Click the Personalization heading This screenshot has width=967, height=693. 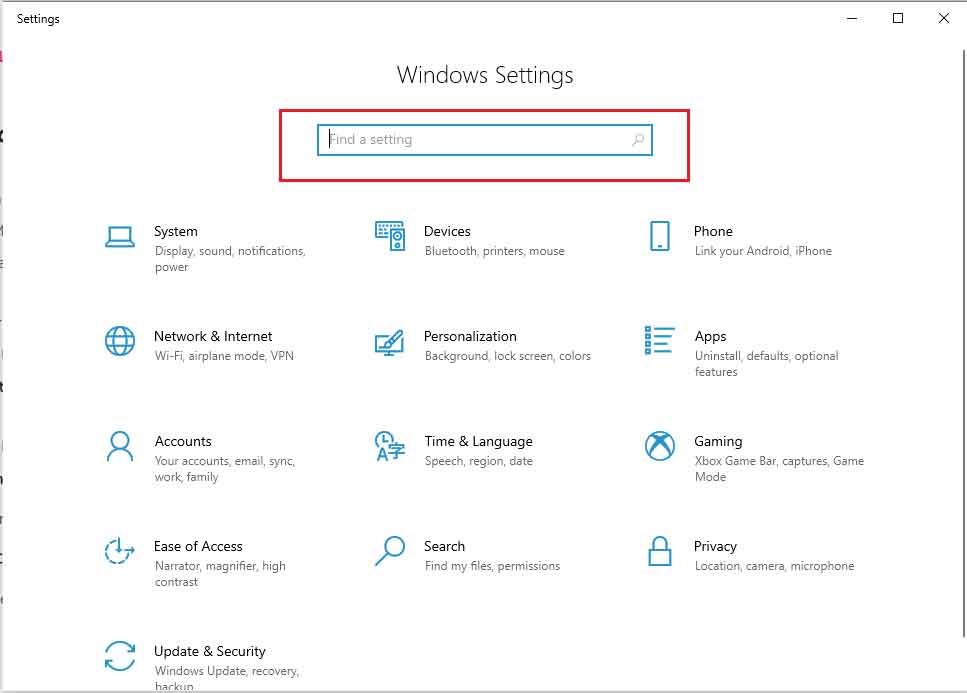pos(470,336)
